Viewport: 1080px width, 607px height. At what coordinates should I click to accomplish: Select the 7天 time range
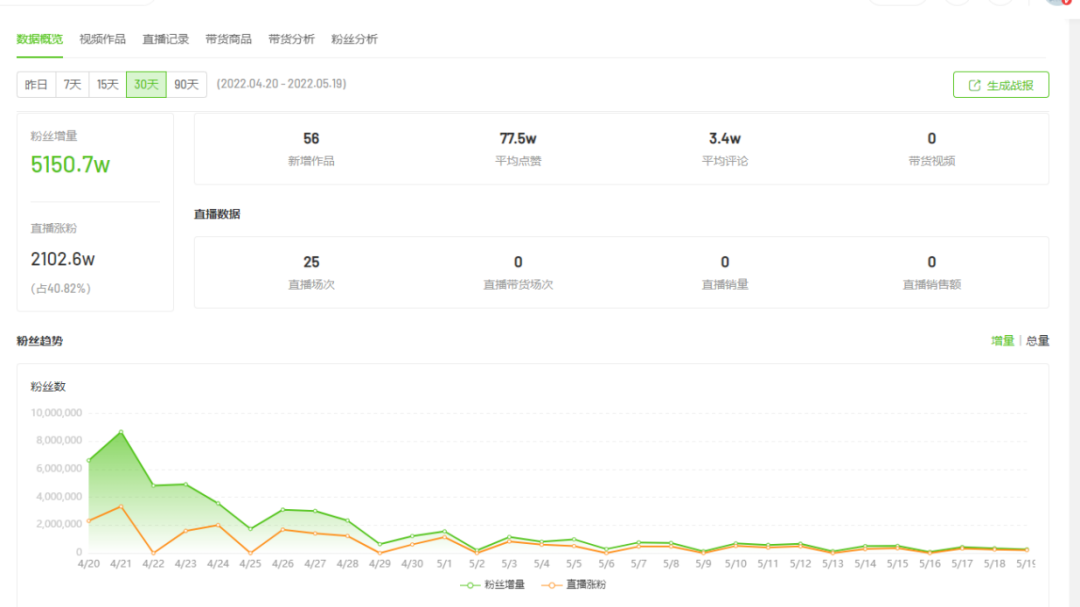point(72,85)
